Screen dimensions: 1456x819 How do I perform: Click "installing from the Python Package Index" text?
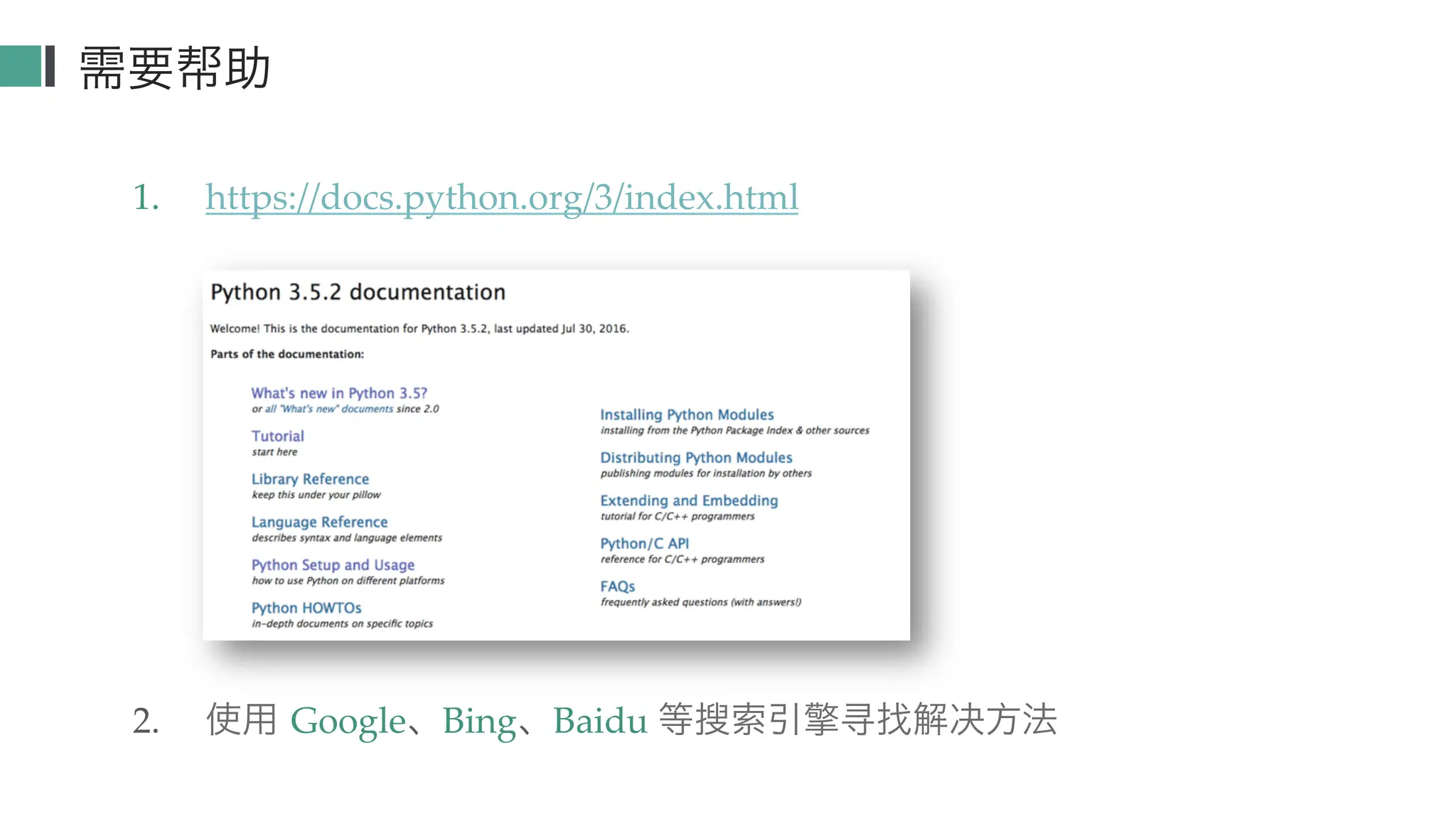click(x=697, y=431)
